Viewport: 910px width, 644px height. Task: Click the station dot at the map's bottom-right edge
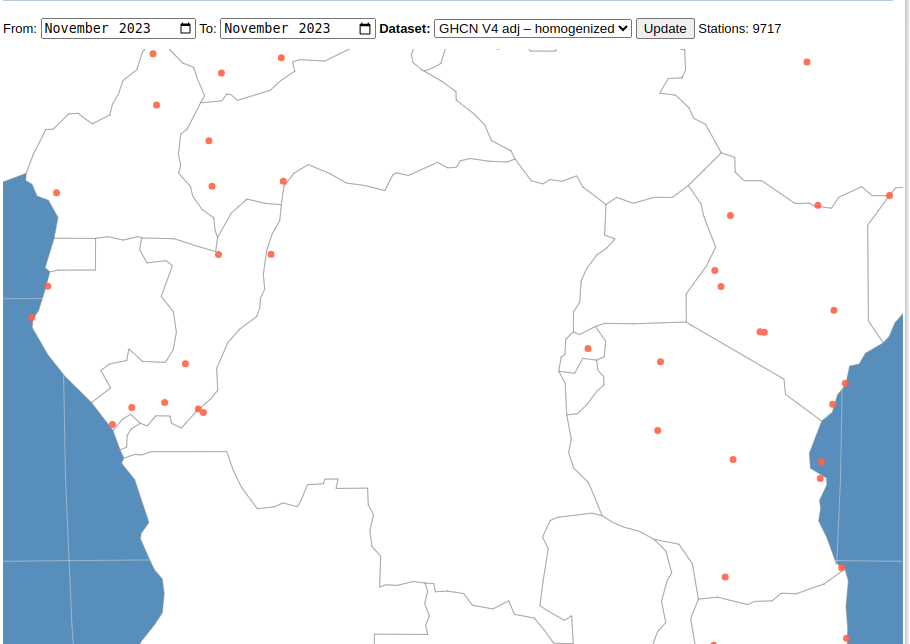point(846,638)
